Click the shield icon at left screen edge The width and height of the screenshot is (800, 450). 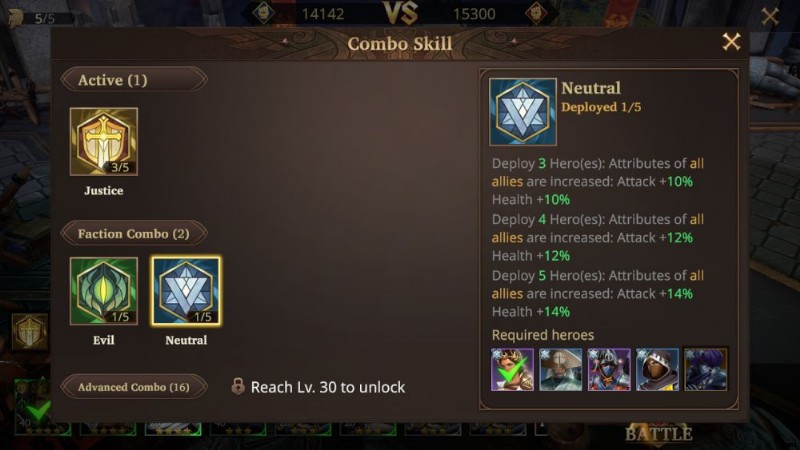click(30, 332)
